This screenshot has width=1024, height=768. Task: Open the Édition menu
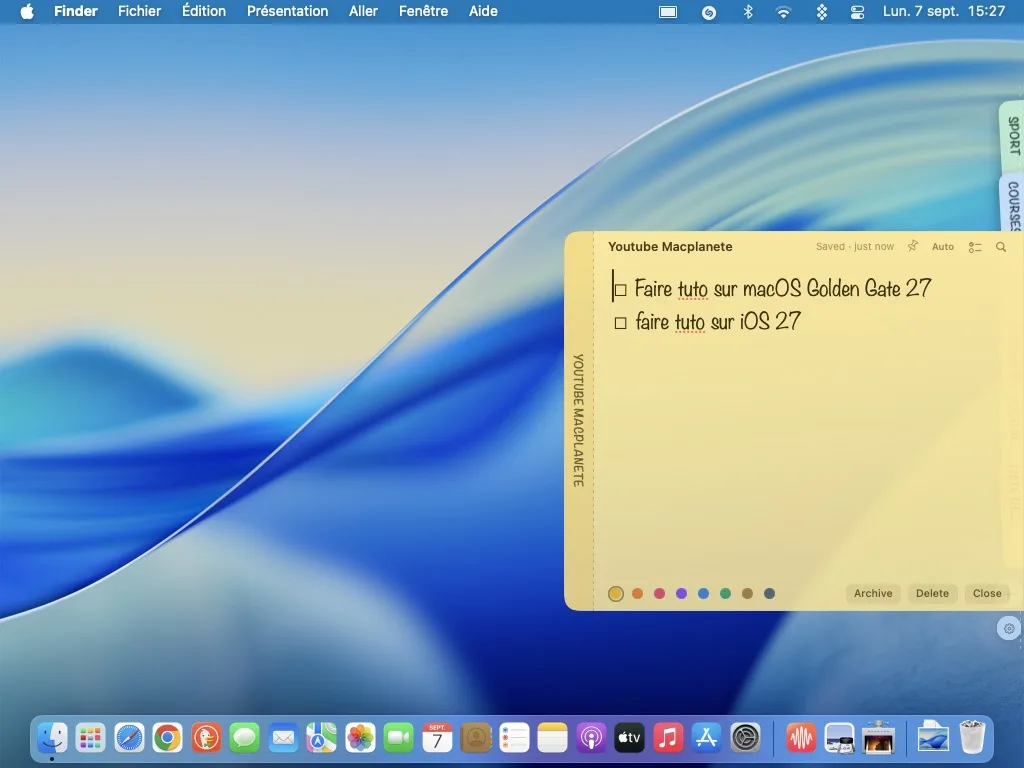click(x=204, y=11)
